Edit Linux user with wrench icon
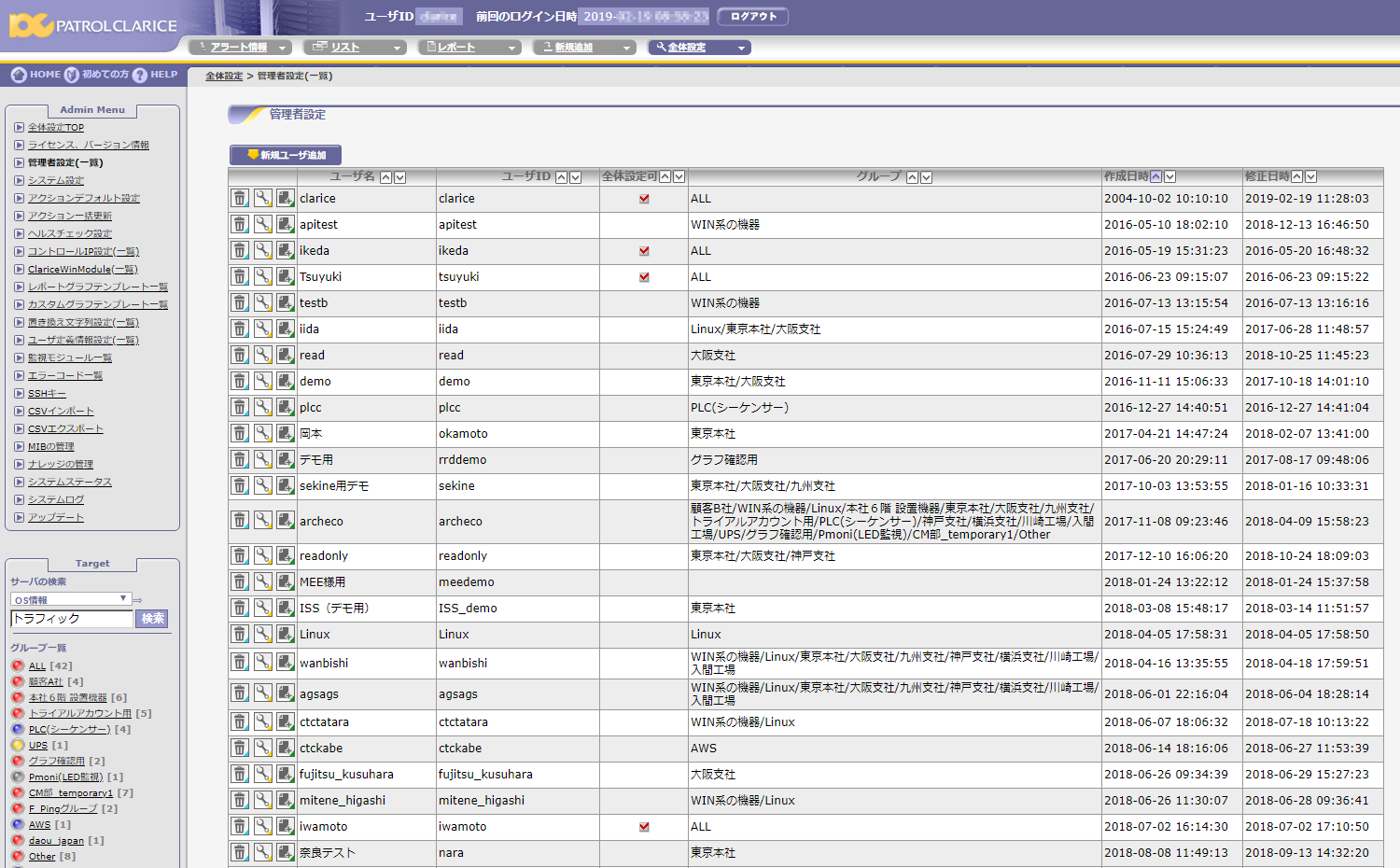The image size is (1400, 868). click(x=263, y=634)
